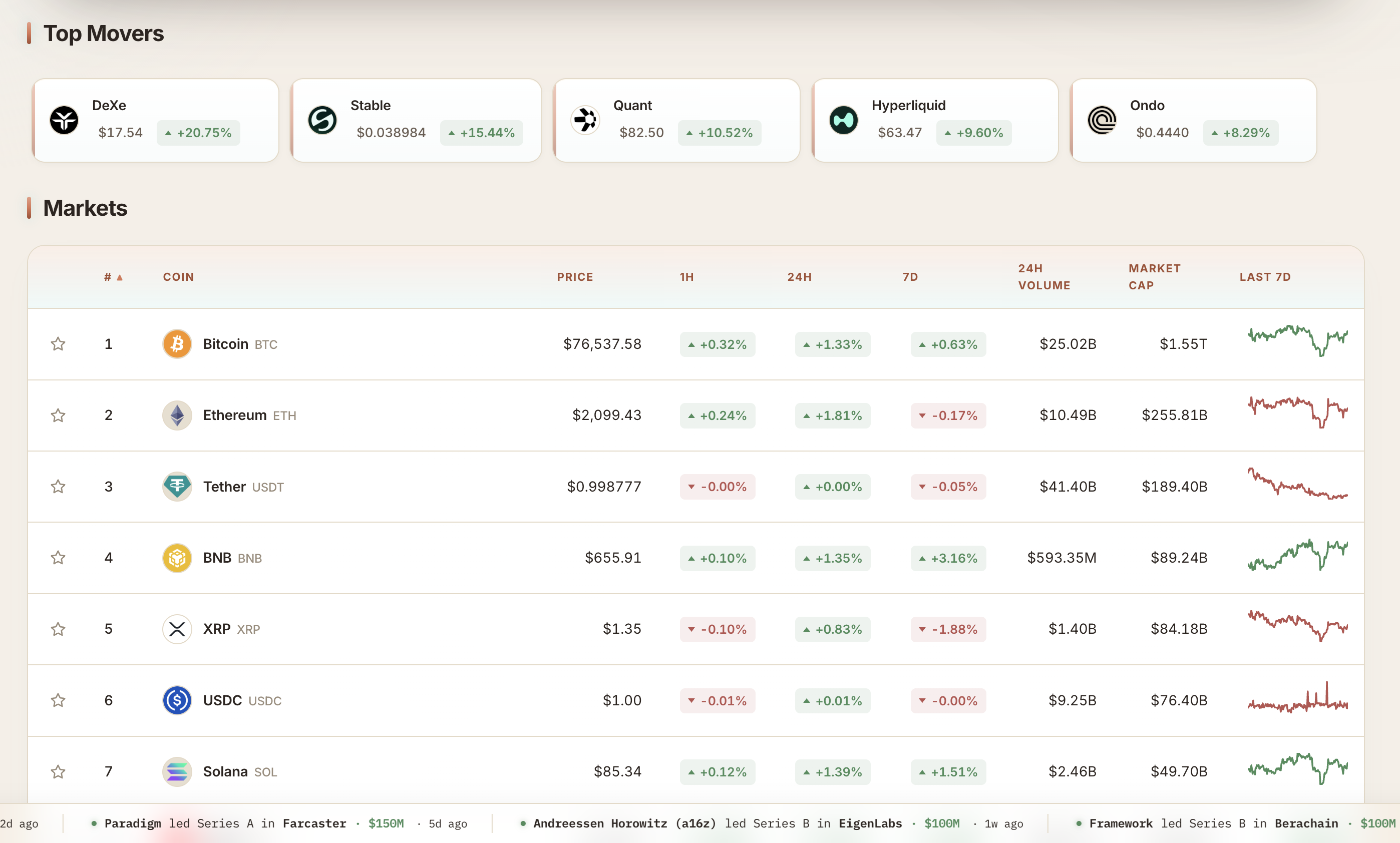Open the Bitcoin BTC coin page
The height and width of the screenshot is (843, 1400).
pos(240,344)
